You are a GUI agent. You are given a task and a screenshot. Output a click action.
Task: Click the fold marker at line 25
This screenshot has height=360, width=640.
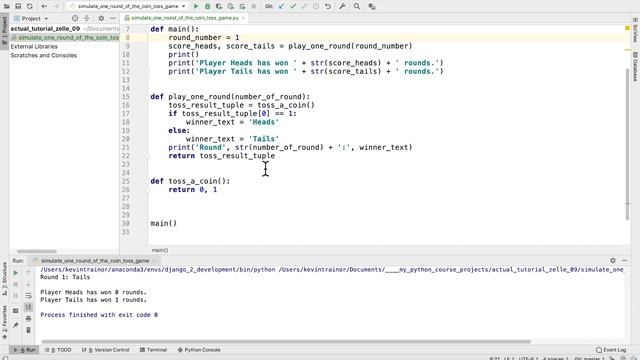tap(148, 181)
